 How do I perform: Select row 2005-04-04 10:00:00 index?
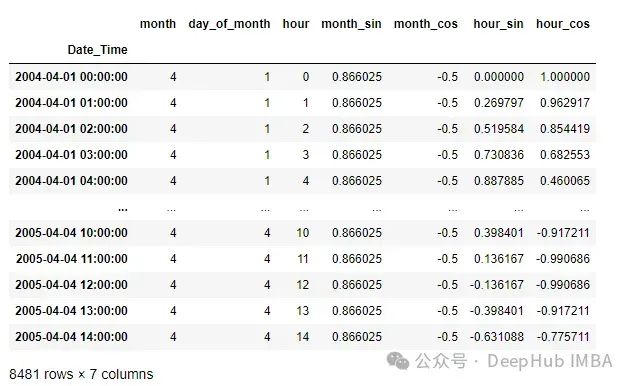click(71, 233)
